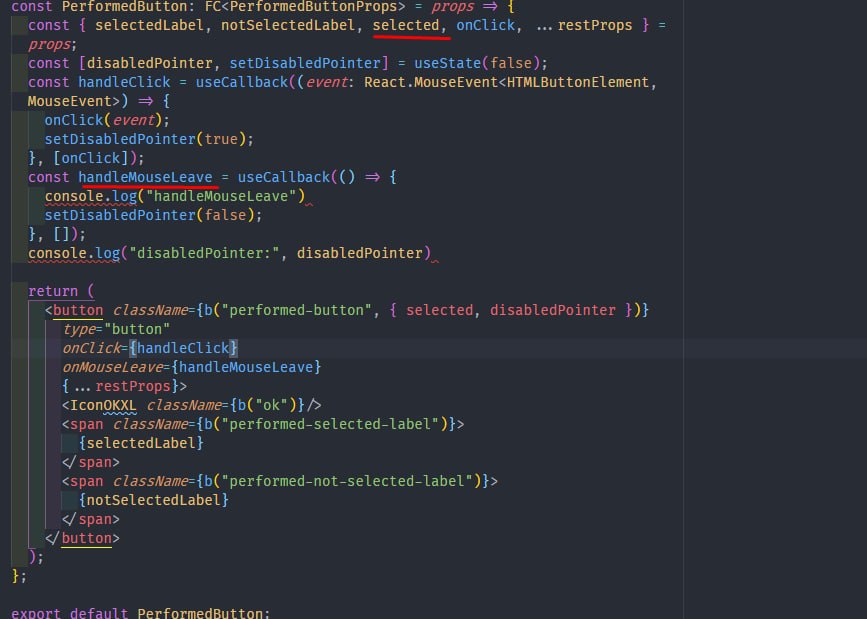Click '{handleClick}' in the onClick attribute
This screenshot has height=619, width=867.
tap(183, 348)
